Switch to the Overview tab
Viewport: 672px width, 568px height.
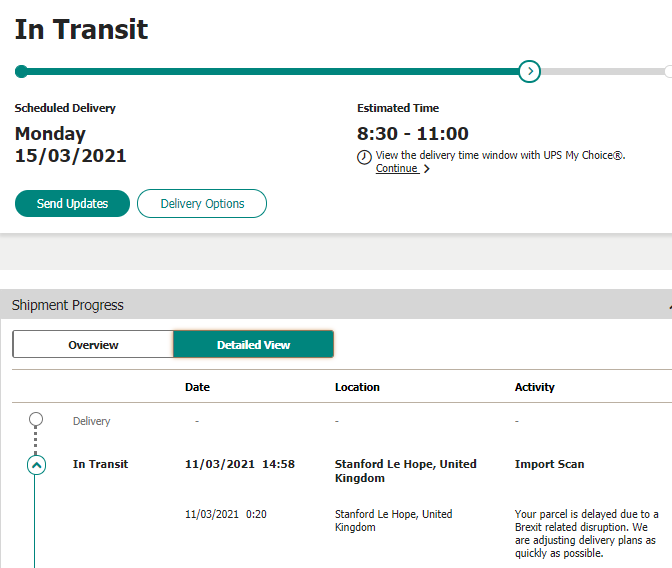pos(93,344)
